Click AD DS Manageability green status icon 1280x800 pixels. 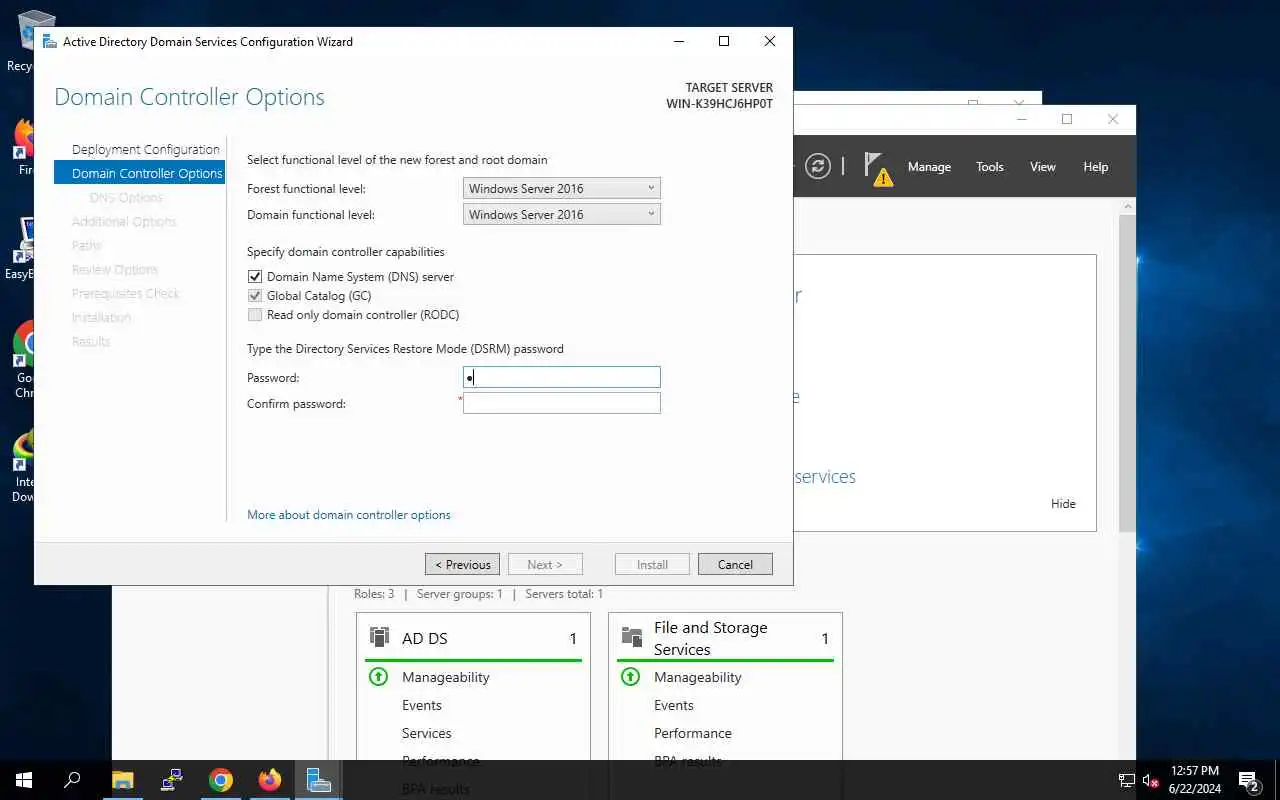378,677
